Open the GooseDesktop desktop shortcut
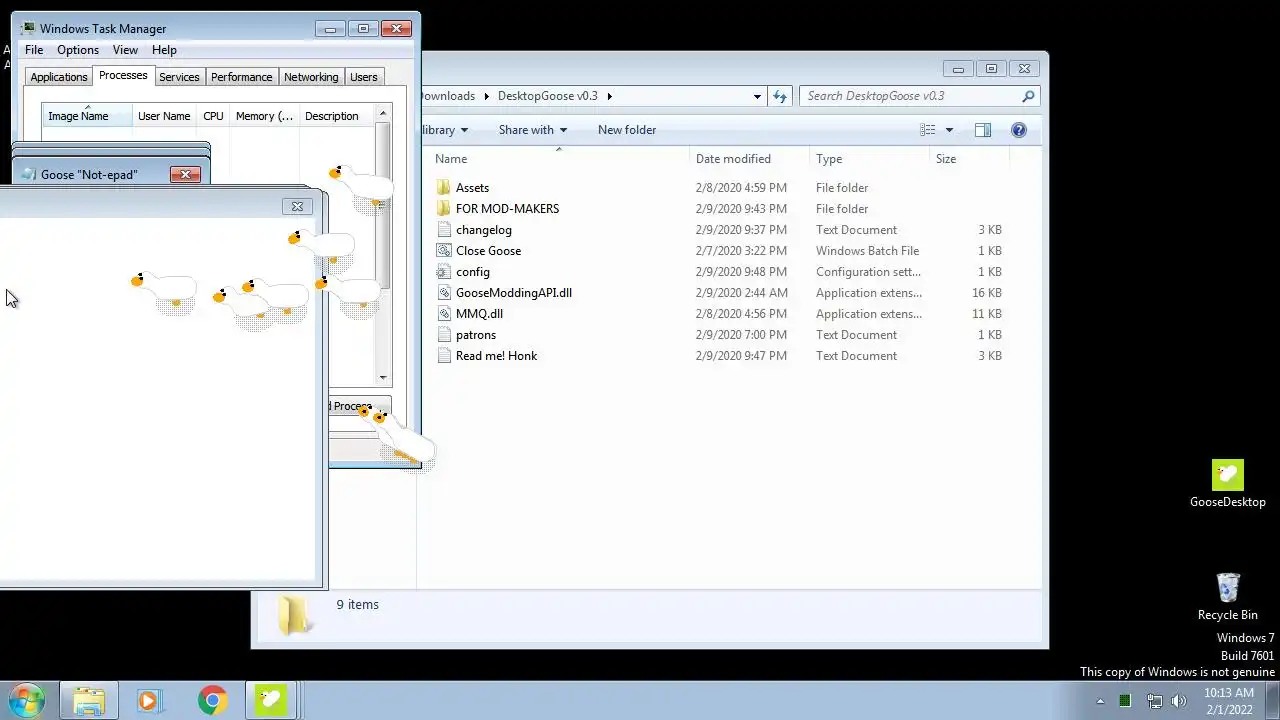Image resolution: width=1280 pixels, height=720 pixels. pyautogui.click(x=1227, y=485)
